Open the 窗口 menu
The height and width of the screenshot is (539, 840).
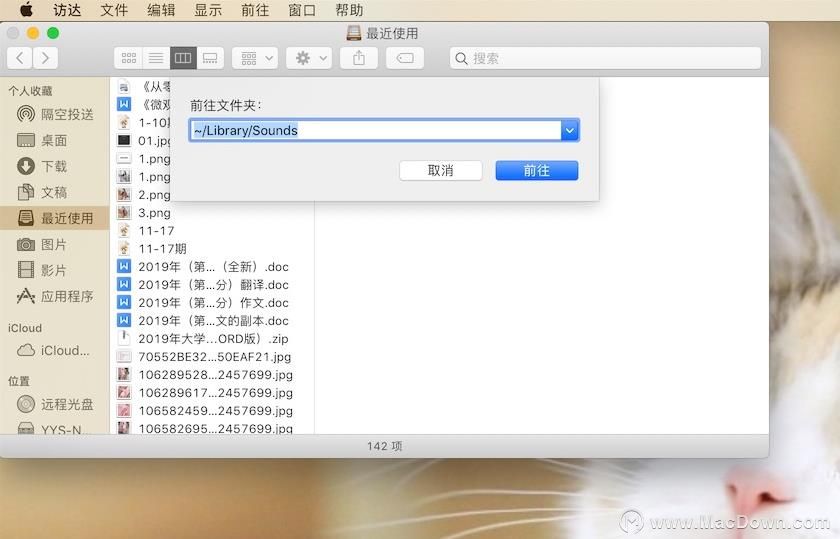point(302,10)
